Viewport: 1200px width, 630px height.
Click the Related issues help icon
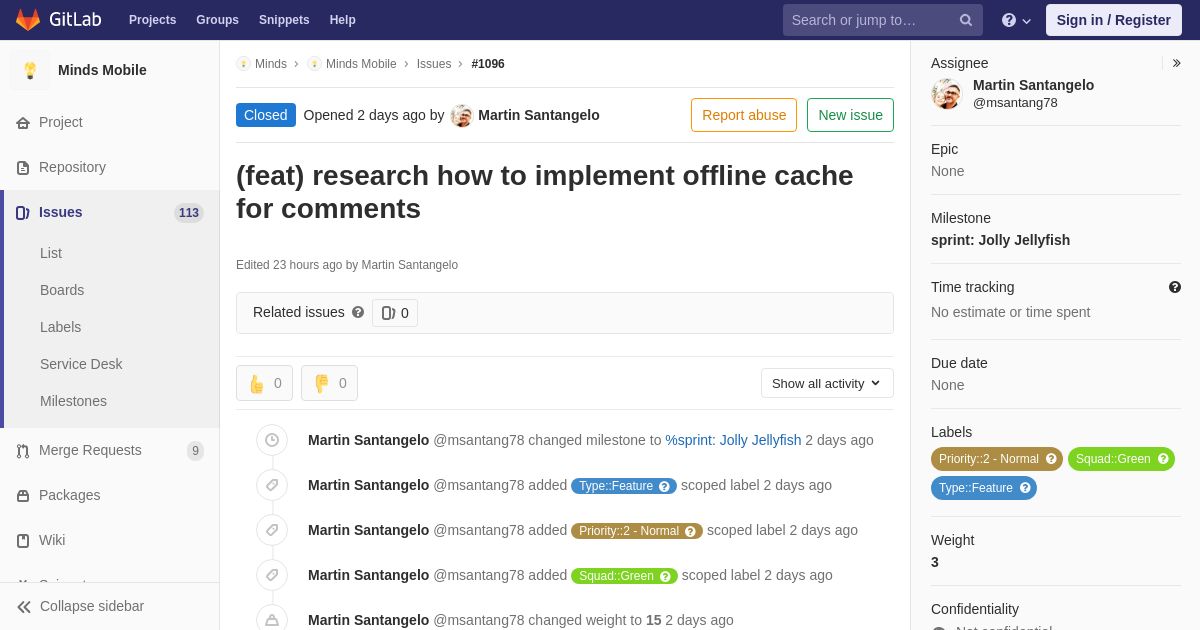pyautogui.click(x=358, y=312)
